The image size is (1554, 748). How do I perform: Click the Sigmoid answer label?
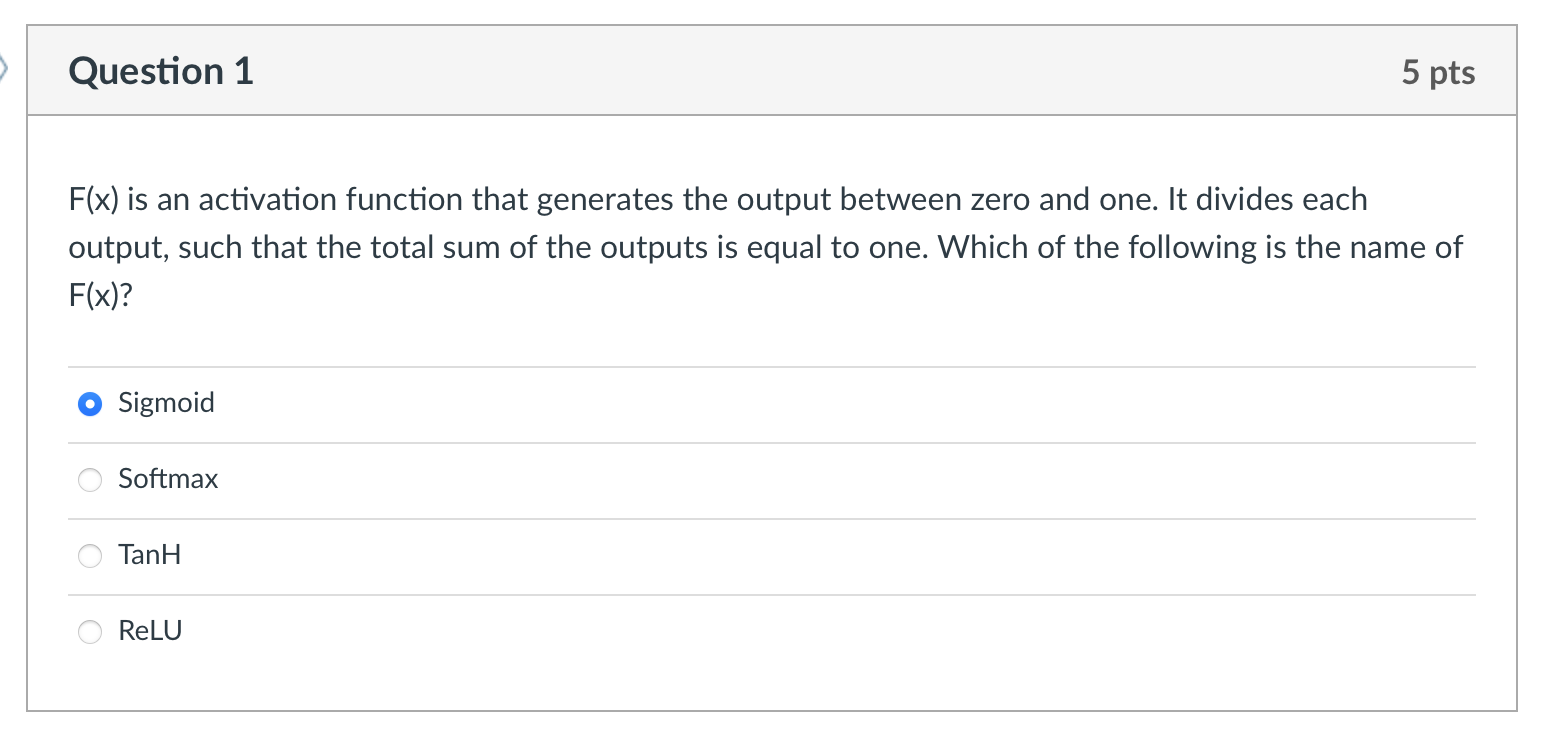pos(166,403)
